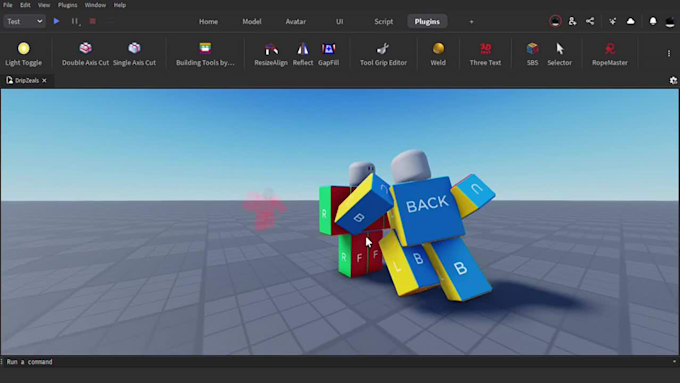Switch to the Home ribbon tab
The height and width of the screenshot is (383, 680).
[208, 21]
